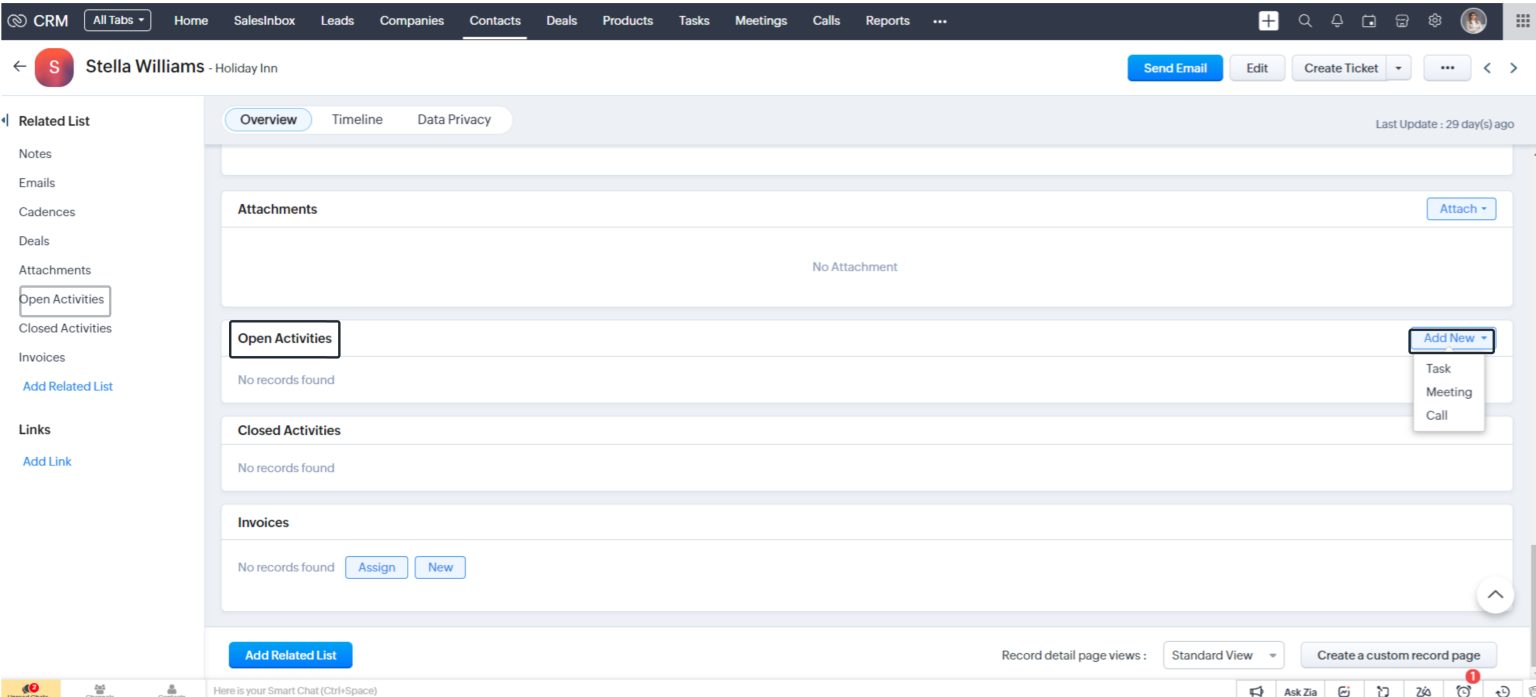
Task: Switch to the Timeline tab
Action: (357, 119)
